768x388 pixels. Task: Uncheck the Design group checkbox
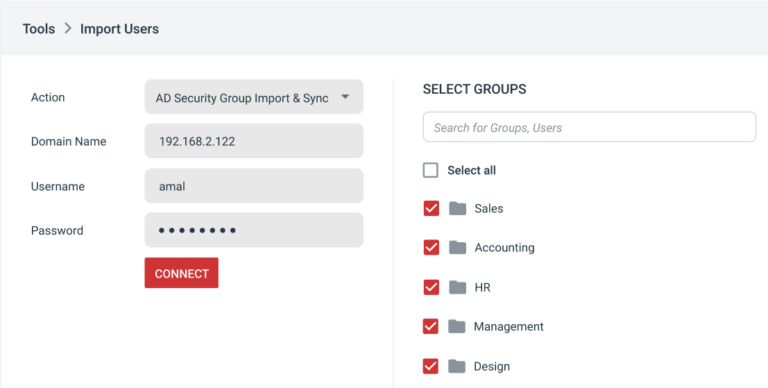point(431,366)
